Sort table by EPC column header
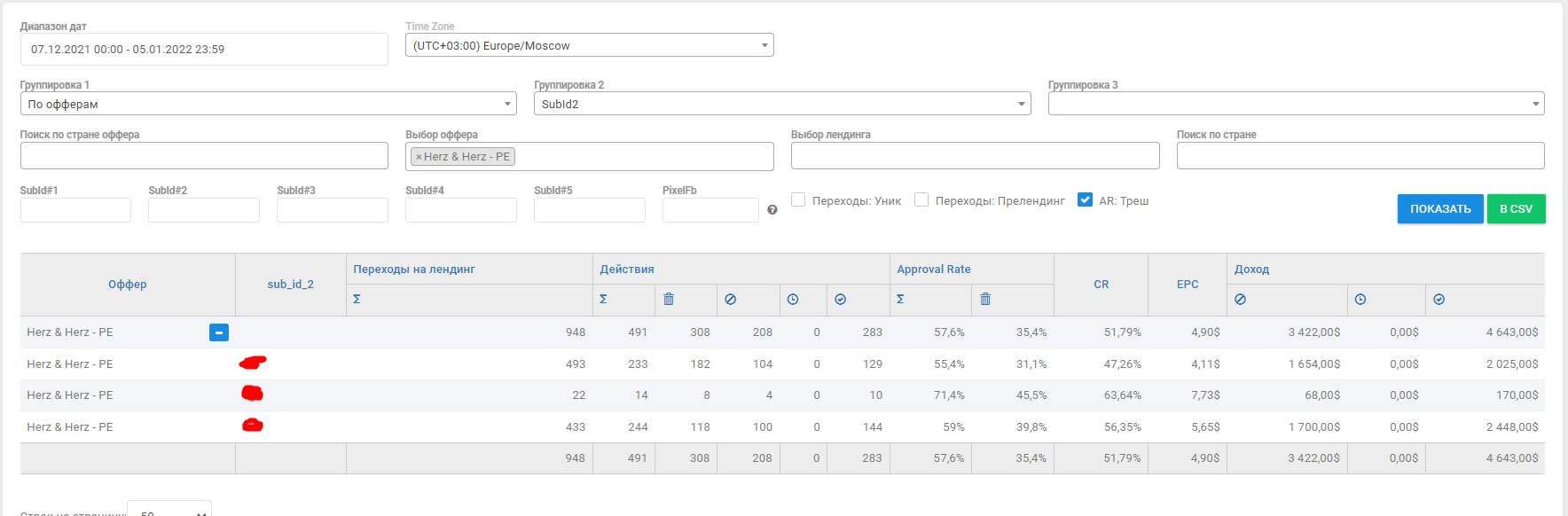Screen dimensions: 1568x516 pos(1188,285)
